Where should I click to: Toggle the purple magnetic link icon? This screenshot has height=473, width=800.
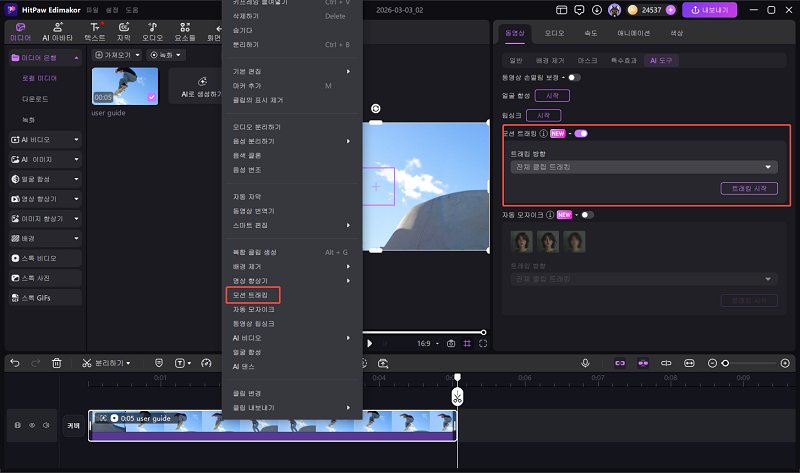tap(620, 363)
